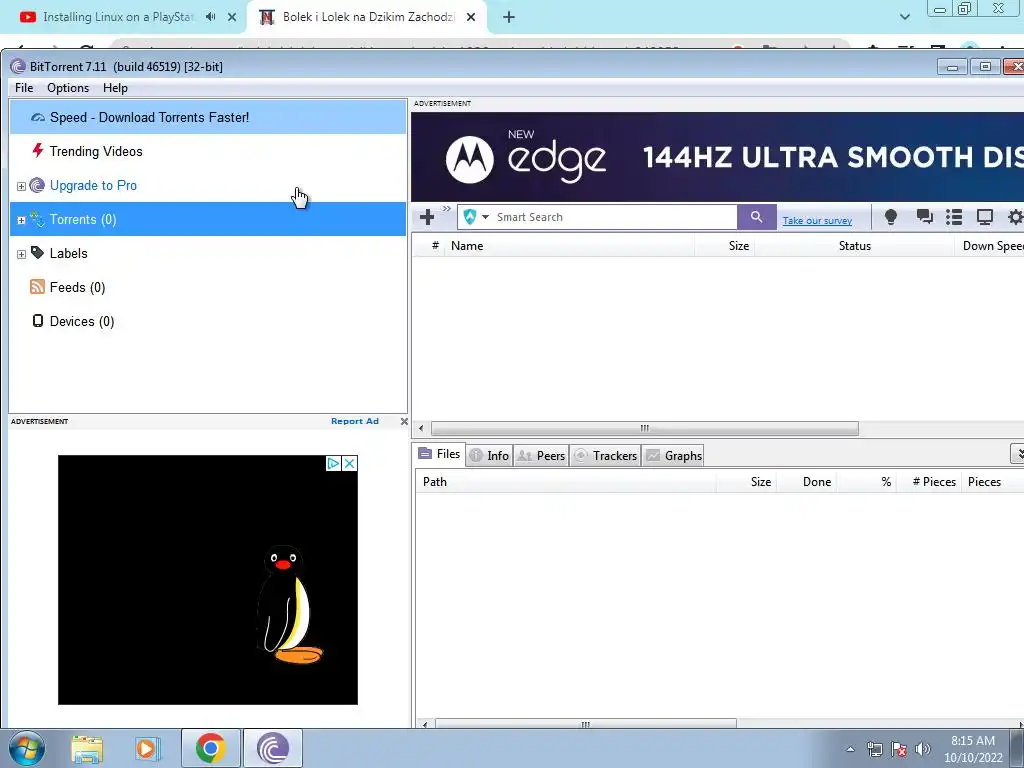
Task: Show hidden tray icons arrow
Action: pos(850,749)
